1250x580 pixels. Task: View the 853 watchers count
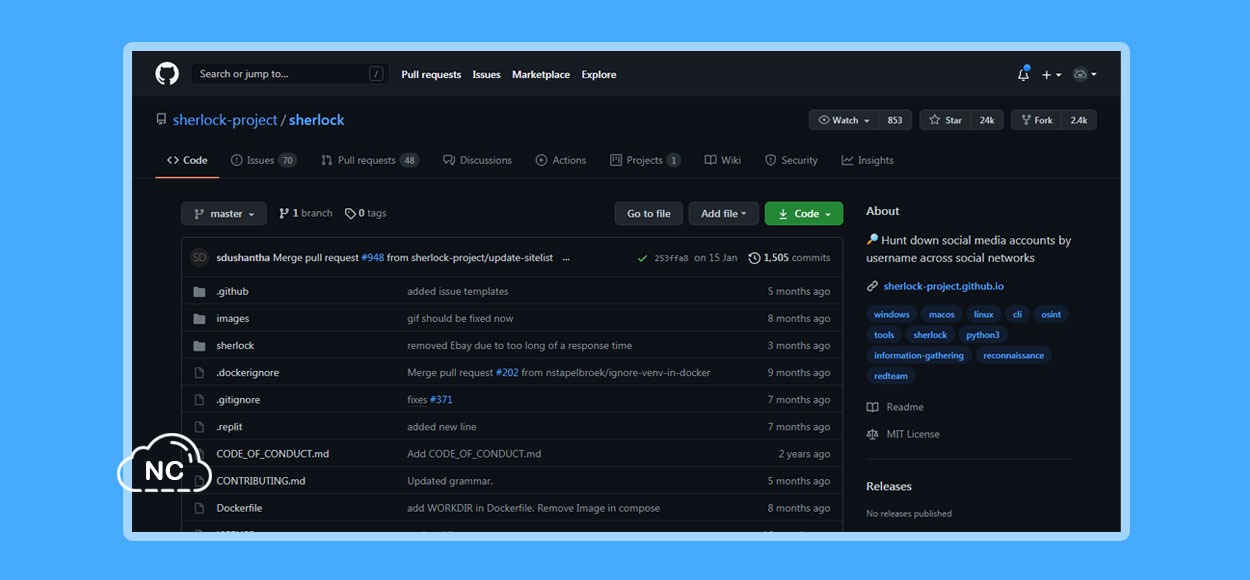coord(895,120)
